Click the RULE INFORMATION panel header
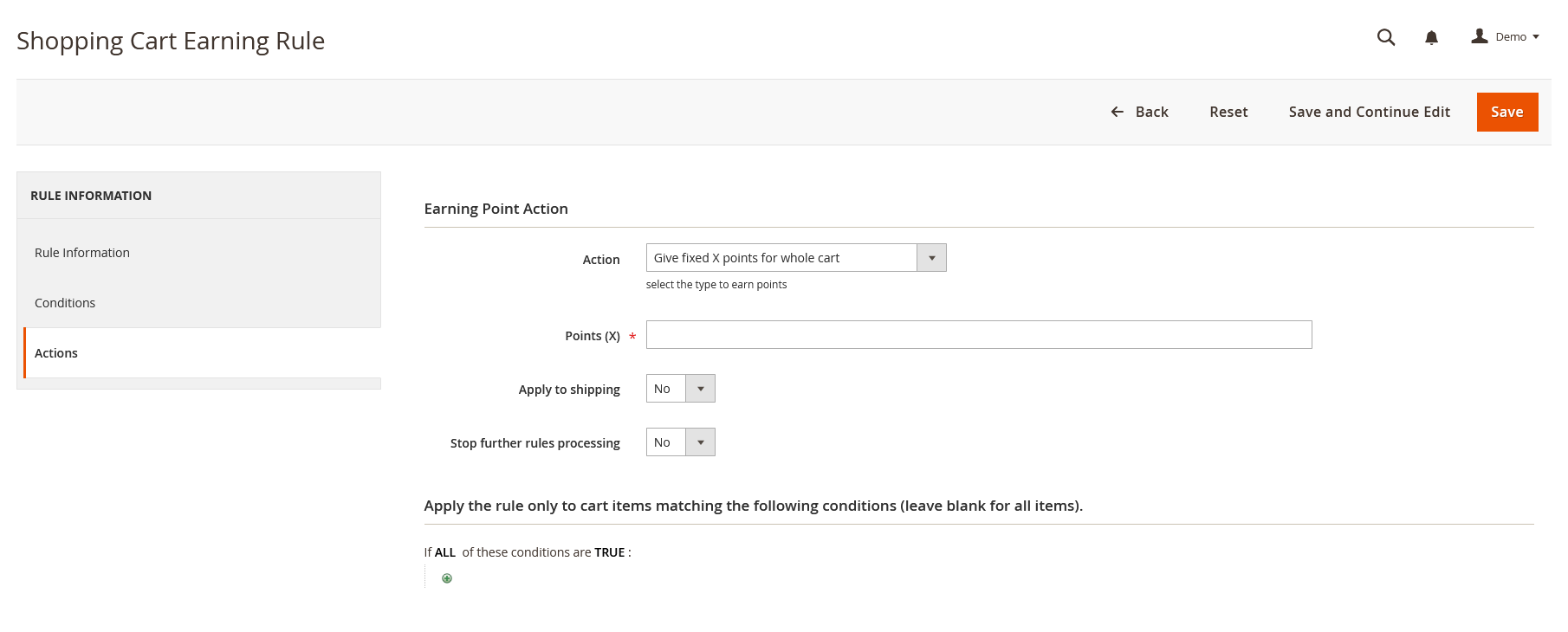This screenshot has width=1568, height=632. pyautogui.click(x=91, y=196)
